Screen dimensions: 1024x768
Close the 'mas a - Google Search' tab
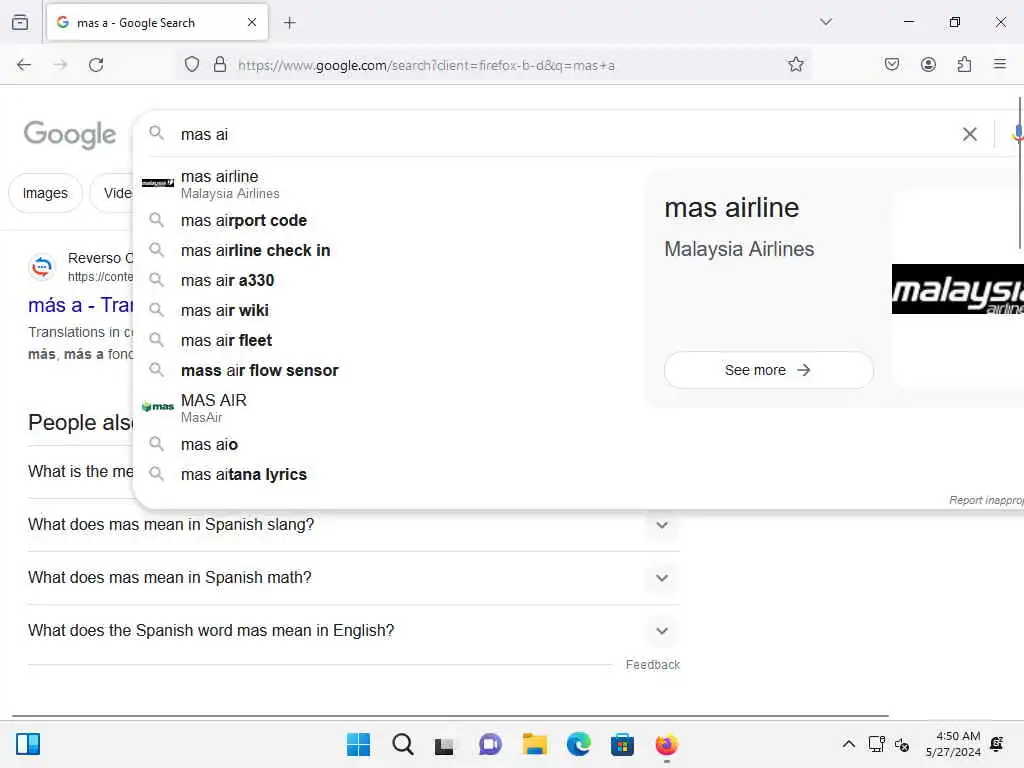tap(252, 22)
